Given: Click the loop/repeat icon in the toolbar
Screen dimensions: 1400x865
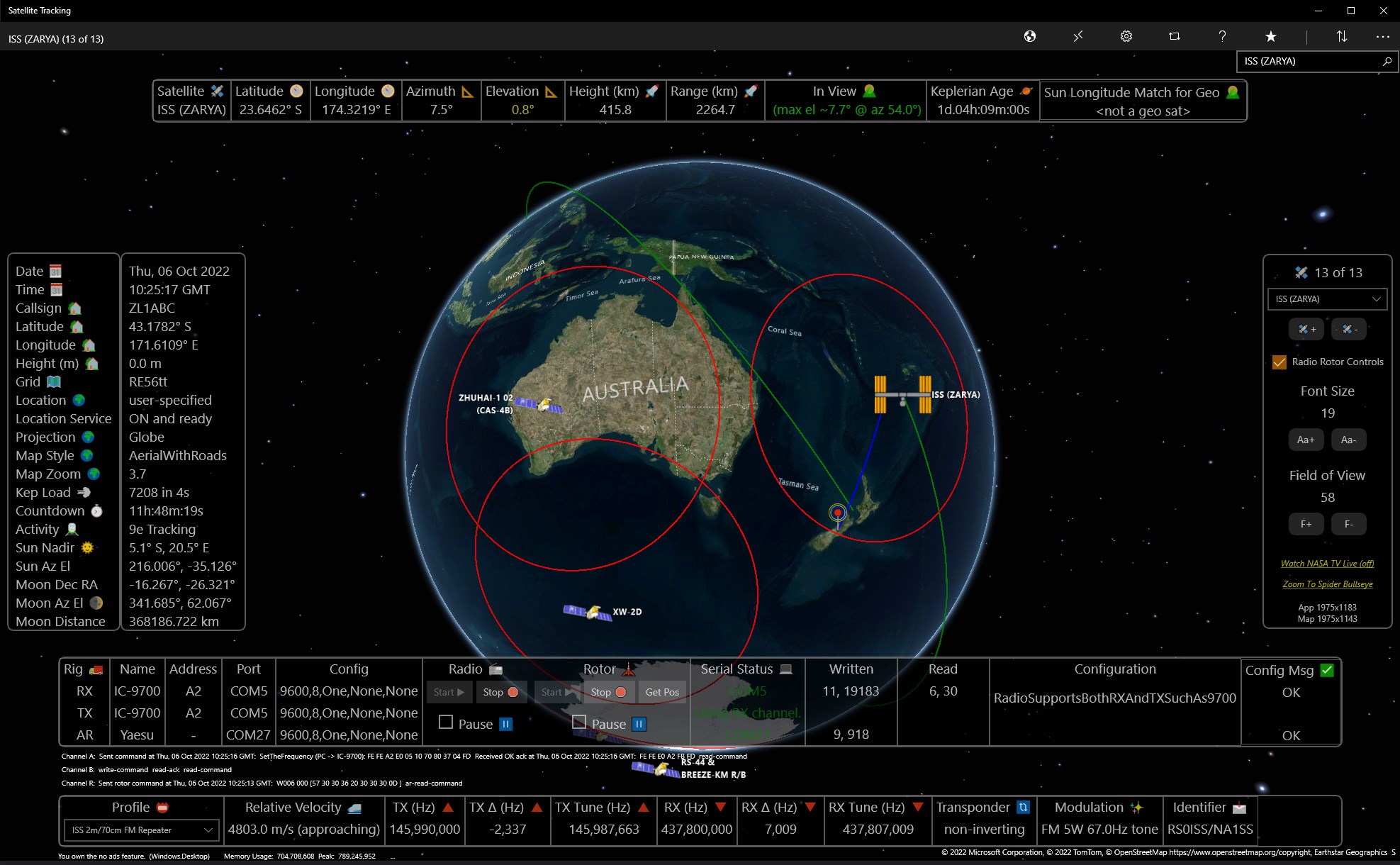Looking at the screenshot, I should 1174,36.
